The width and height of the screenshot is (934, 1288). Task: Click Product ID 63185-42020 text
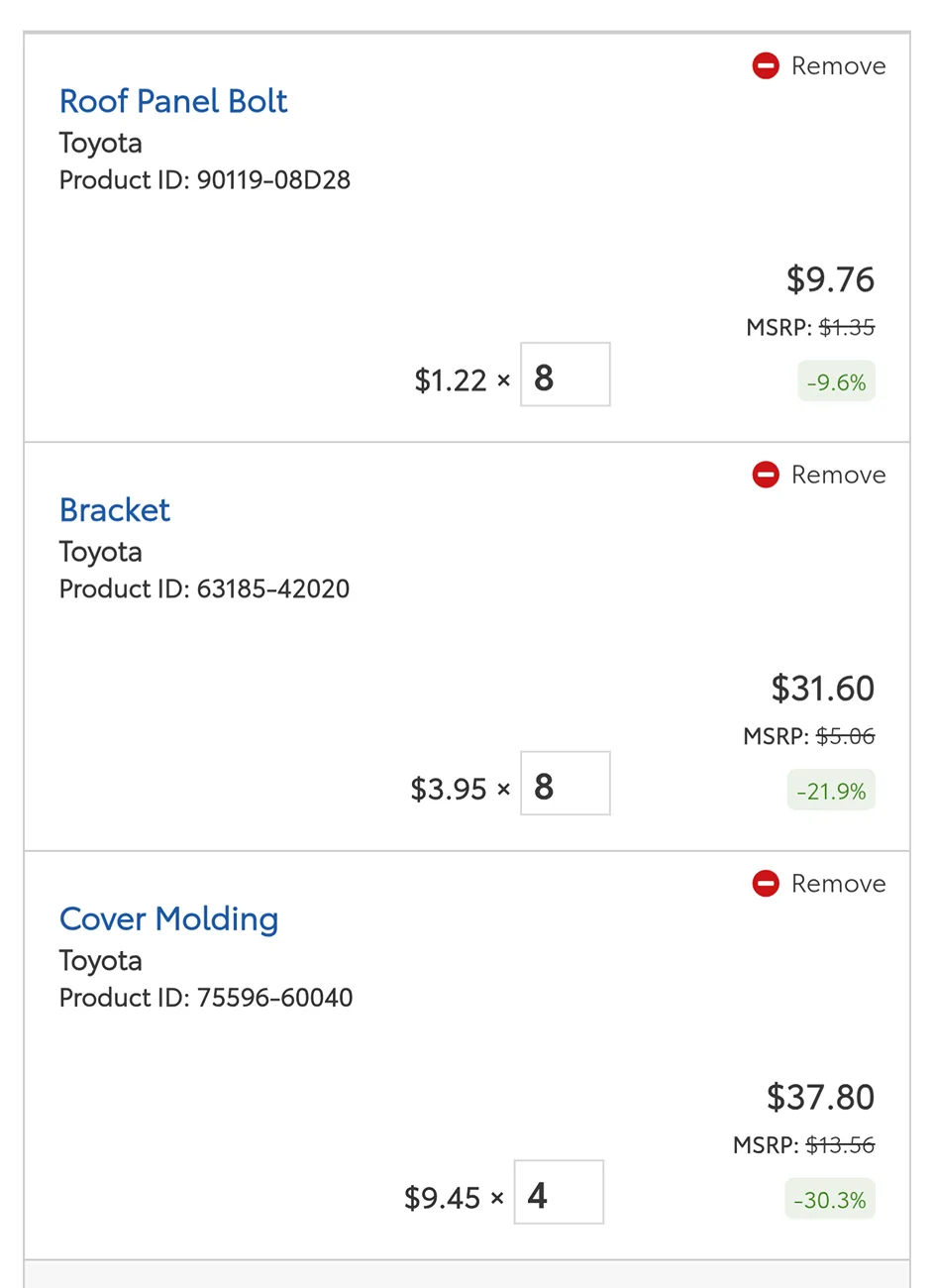[204, 590]
